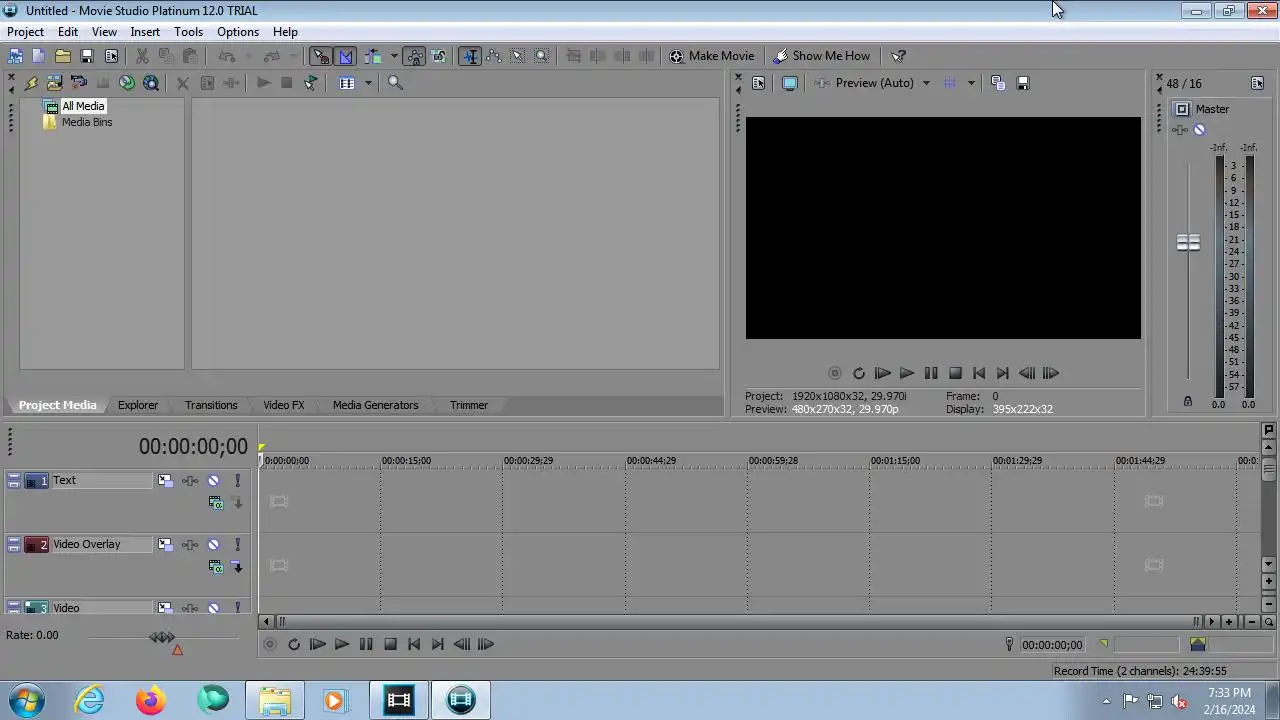Image resolution: width=1280 pixels, height=720 pixels.
Task: Click the timeline cursor position field
Action: coord(1052,646)
